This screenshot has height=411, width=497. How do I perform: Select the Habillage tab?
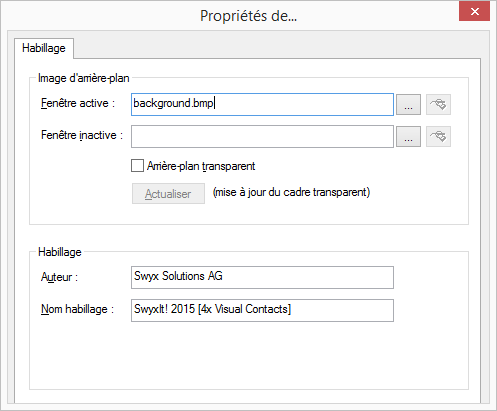[x=44, y=48]
